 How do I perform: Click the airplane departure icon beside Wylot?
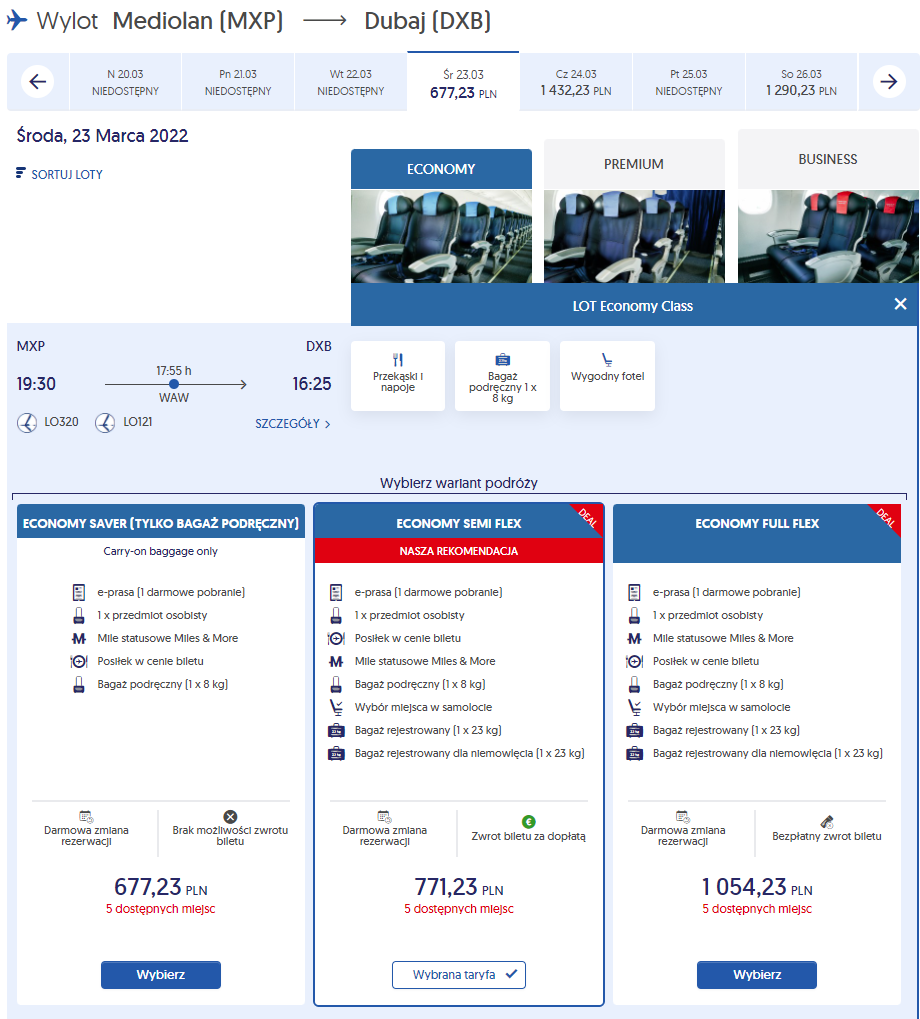[x=17, y=20]
